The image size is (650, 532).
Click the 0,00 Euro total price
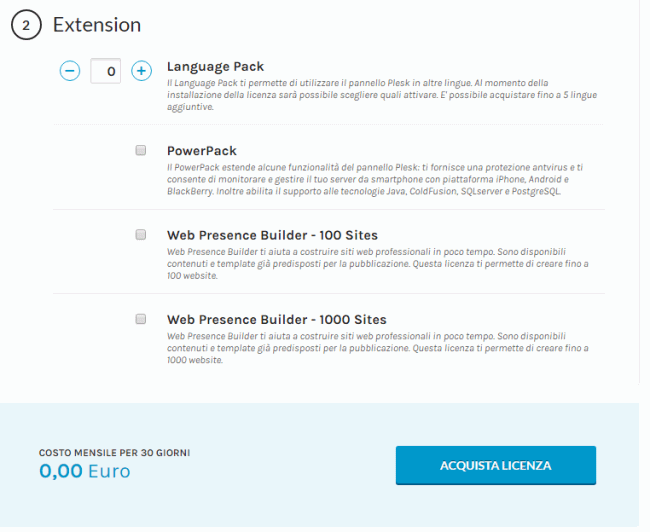tap(85, 471)
